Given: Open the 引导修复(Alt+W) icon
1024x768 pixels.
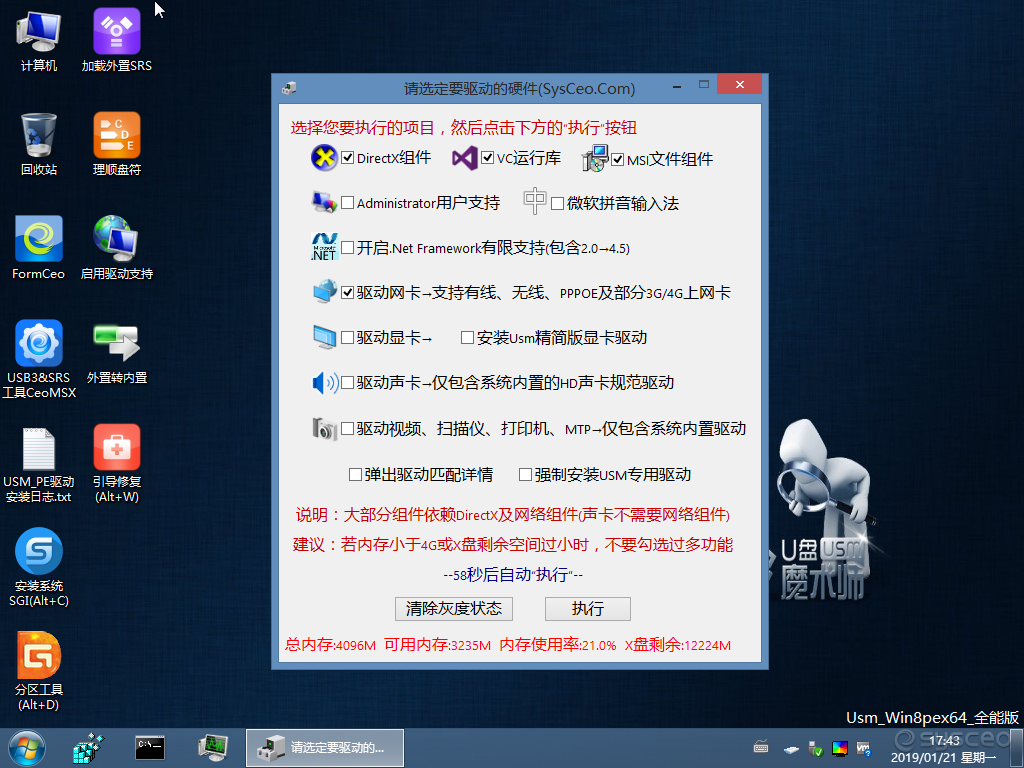Looking at the screenshot, I should [116, 463].
